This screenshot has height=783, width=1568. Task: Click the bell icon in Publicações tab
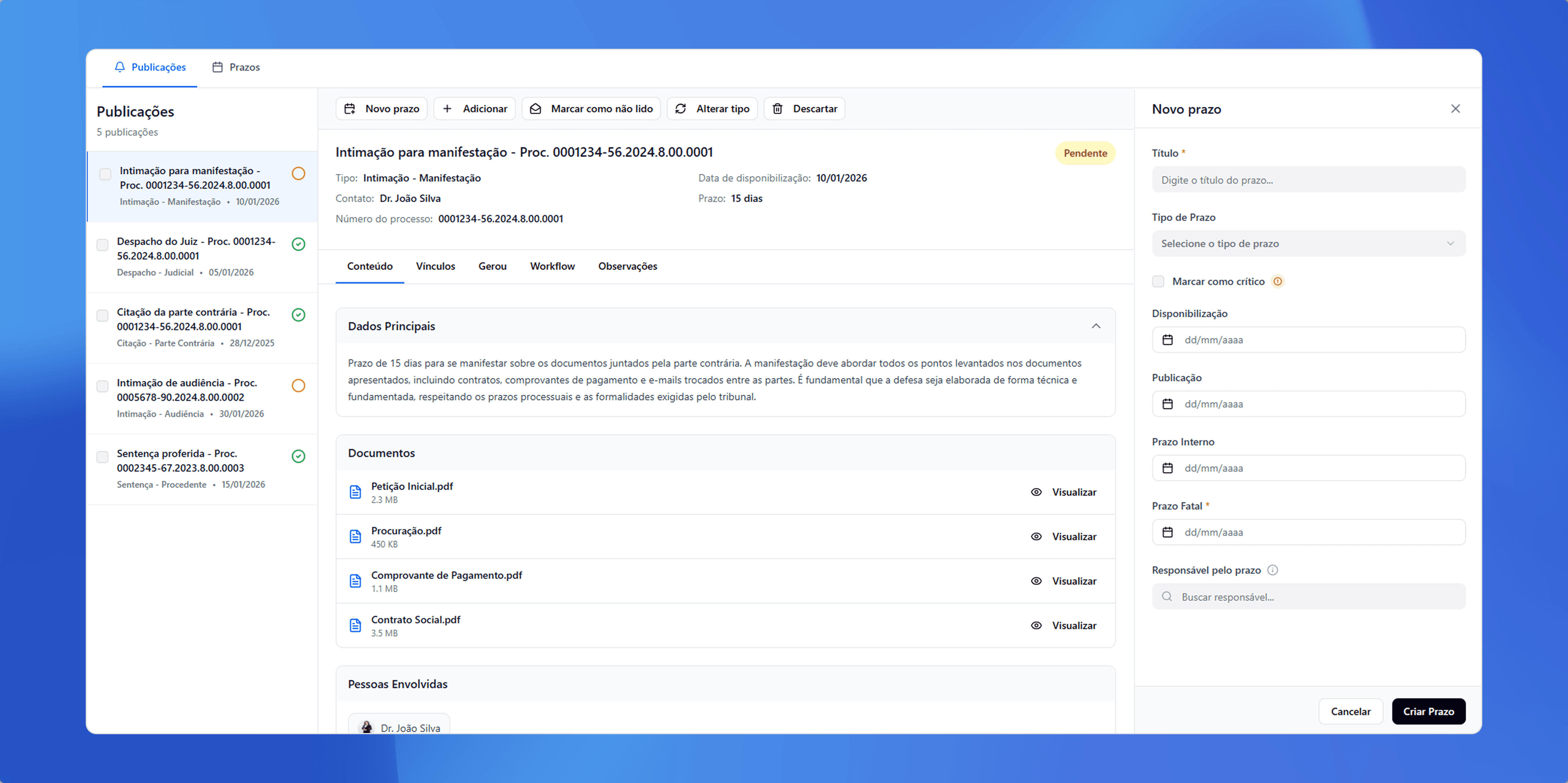pyautogui.click(x=120, y=67)
